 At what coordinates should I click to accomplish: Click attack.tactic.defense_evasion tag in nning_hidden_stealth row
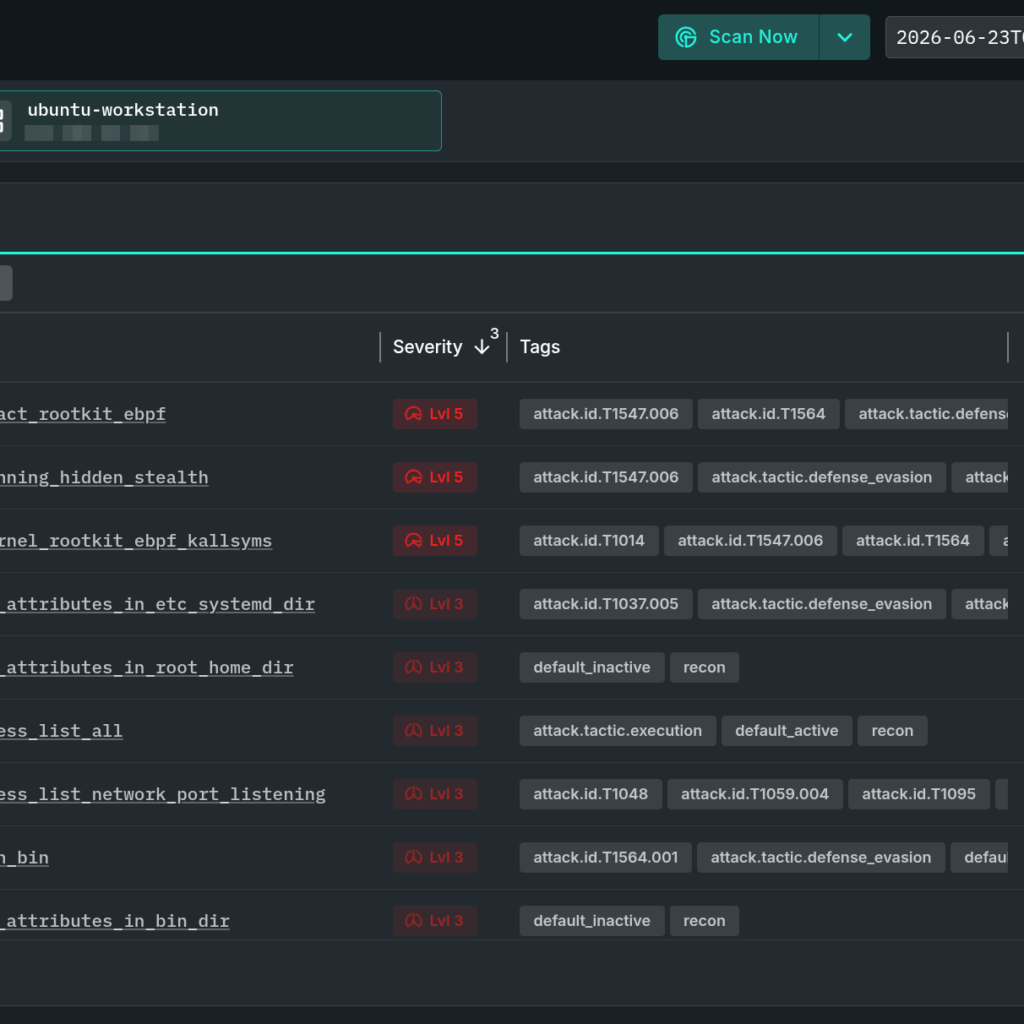(822, 477)
